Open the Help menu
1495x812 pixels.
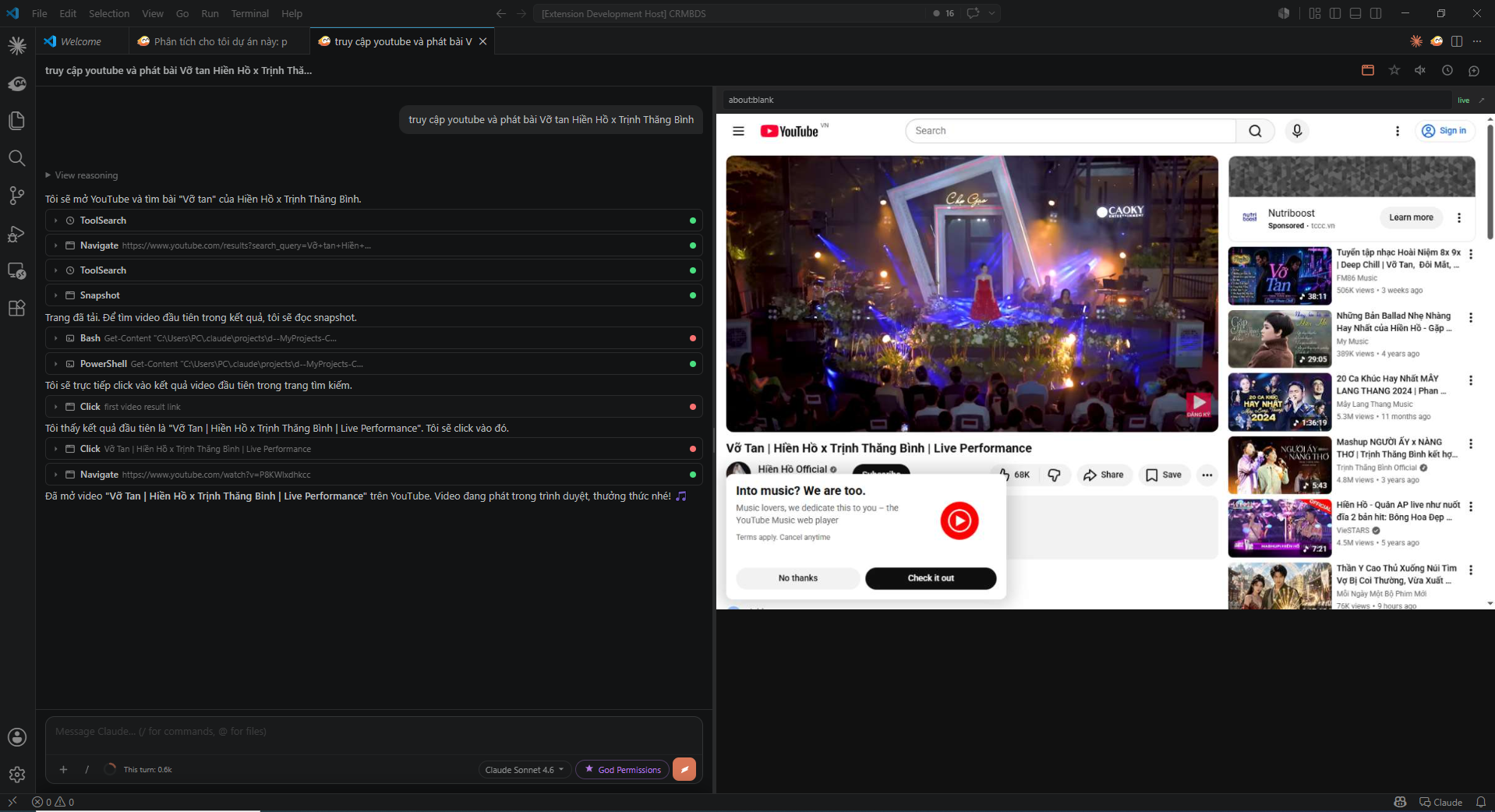[x=292, y=13]
